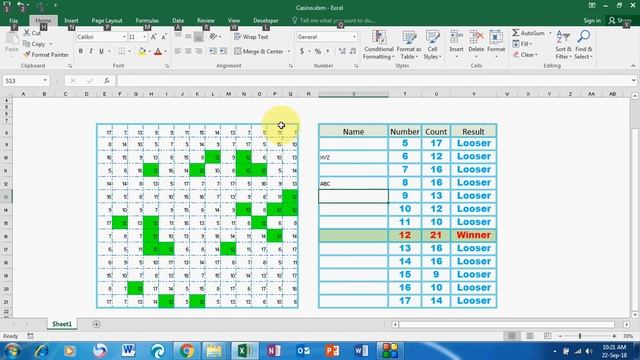Open the Clear eraser menu
Screen dimensions: 640x360
tap(524, 55)
